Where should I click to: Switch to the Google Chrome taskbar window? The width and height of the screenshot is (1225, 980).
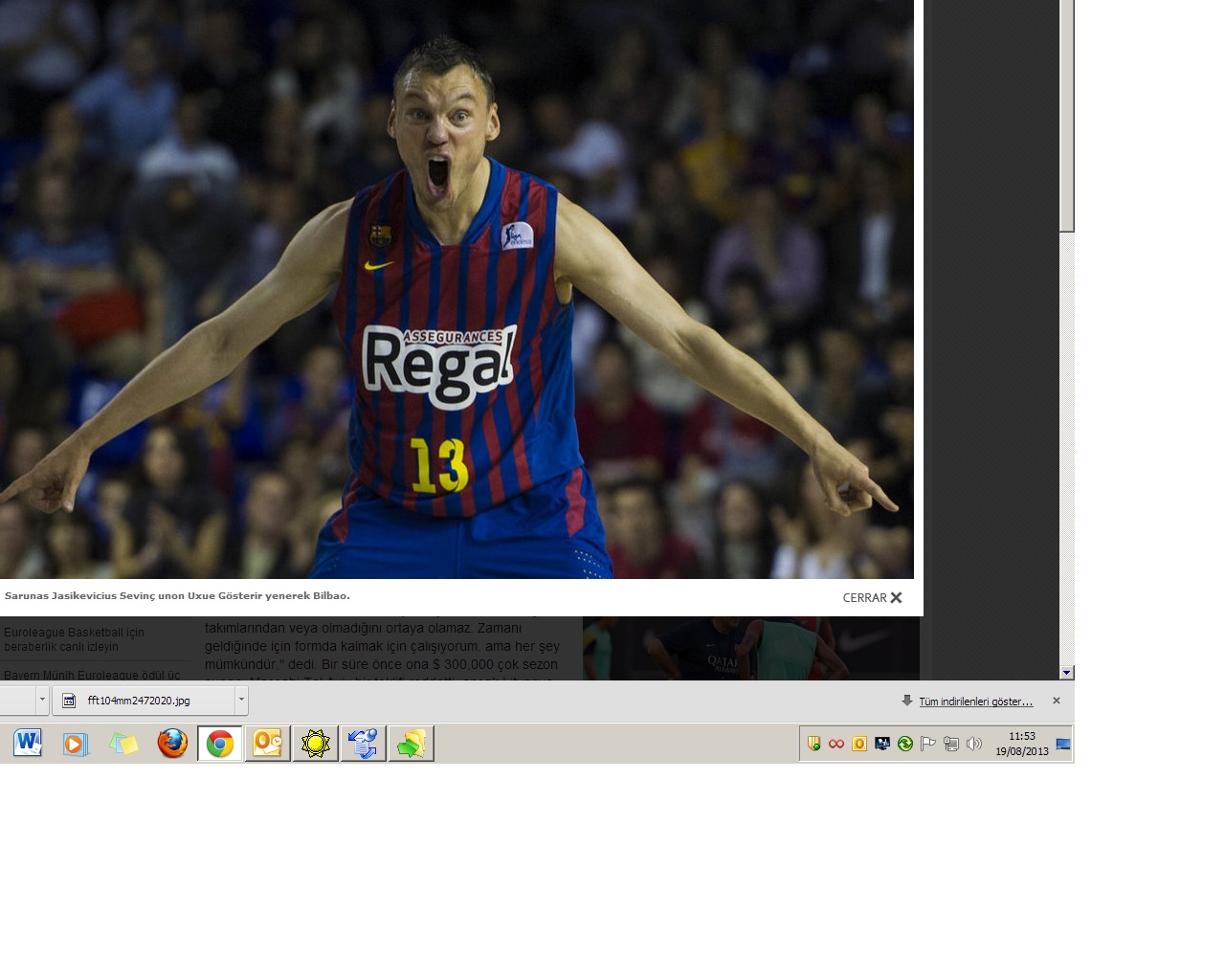220,744
